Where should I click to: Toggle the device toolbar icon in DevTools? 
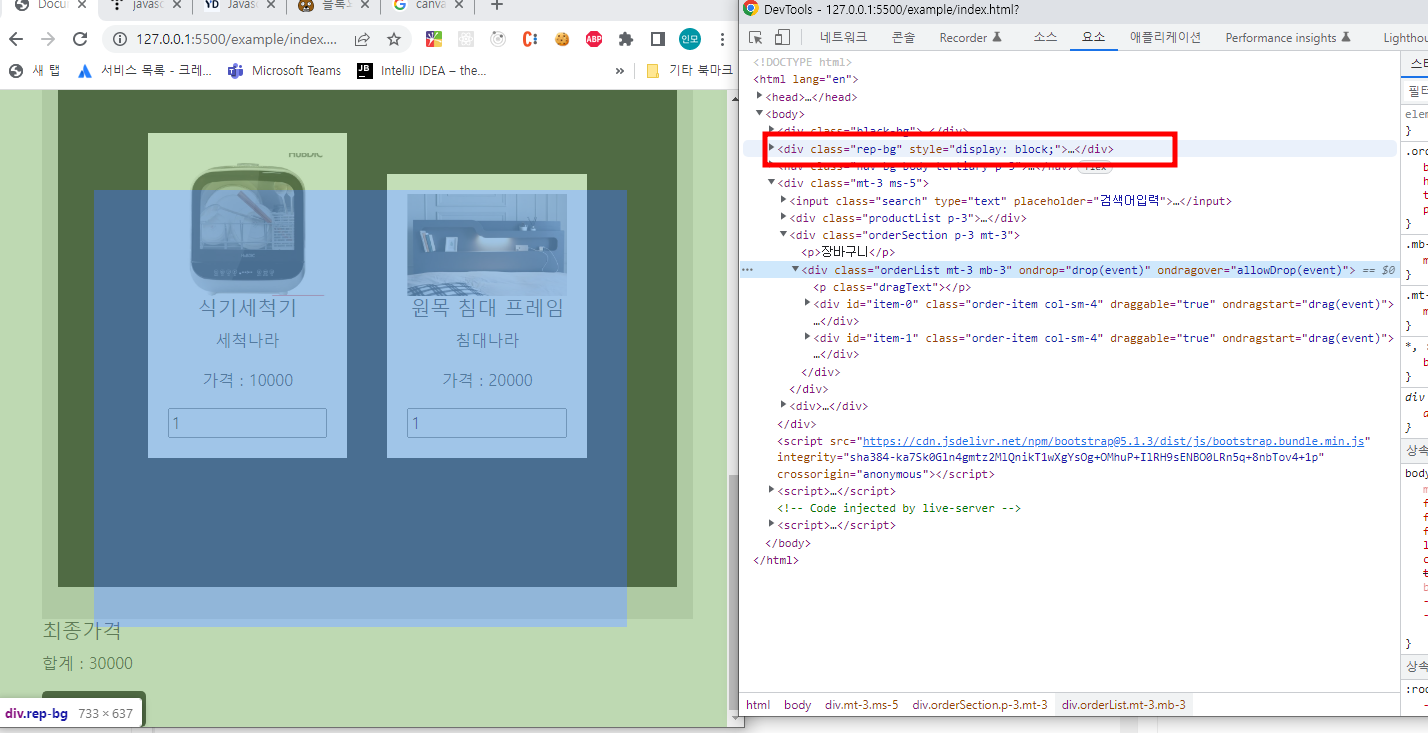click(782, 38)
